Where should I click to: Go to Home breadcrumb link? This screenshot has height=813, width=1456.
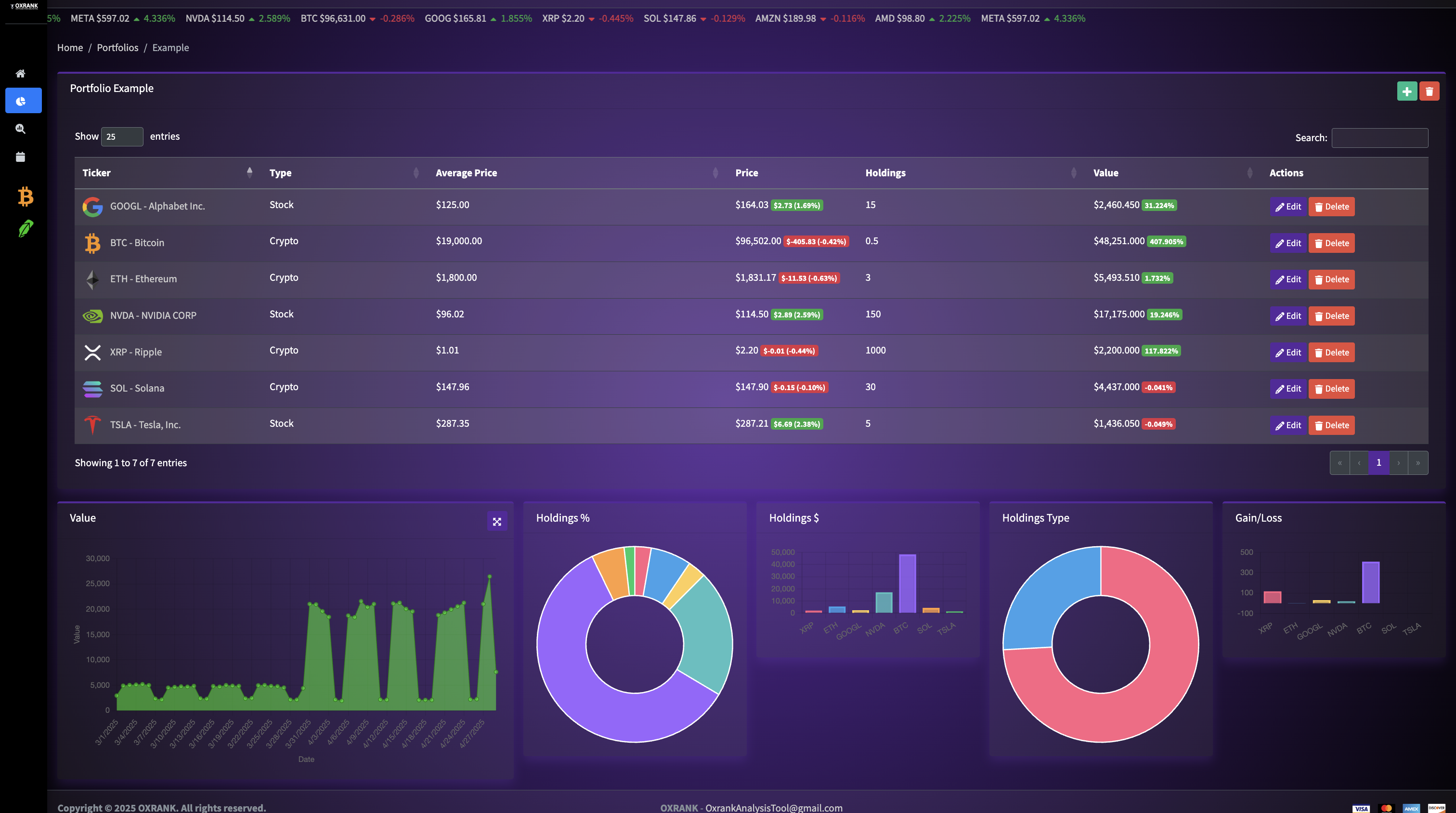click(x=70, y=48)
